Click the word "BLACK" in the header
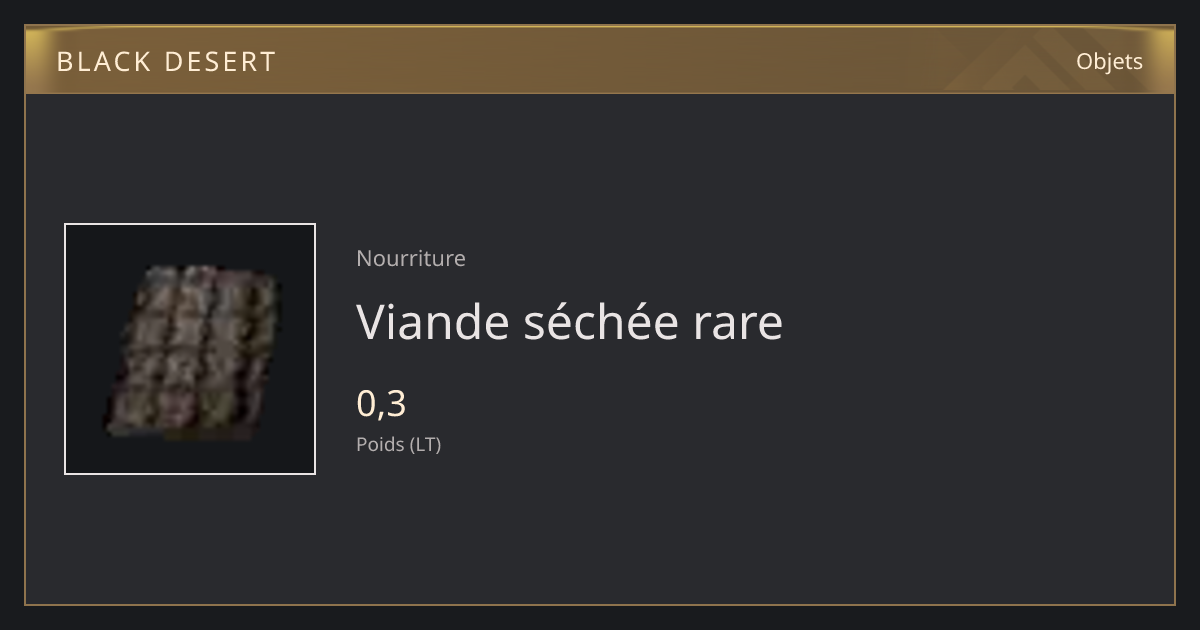 click(102, 62)
